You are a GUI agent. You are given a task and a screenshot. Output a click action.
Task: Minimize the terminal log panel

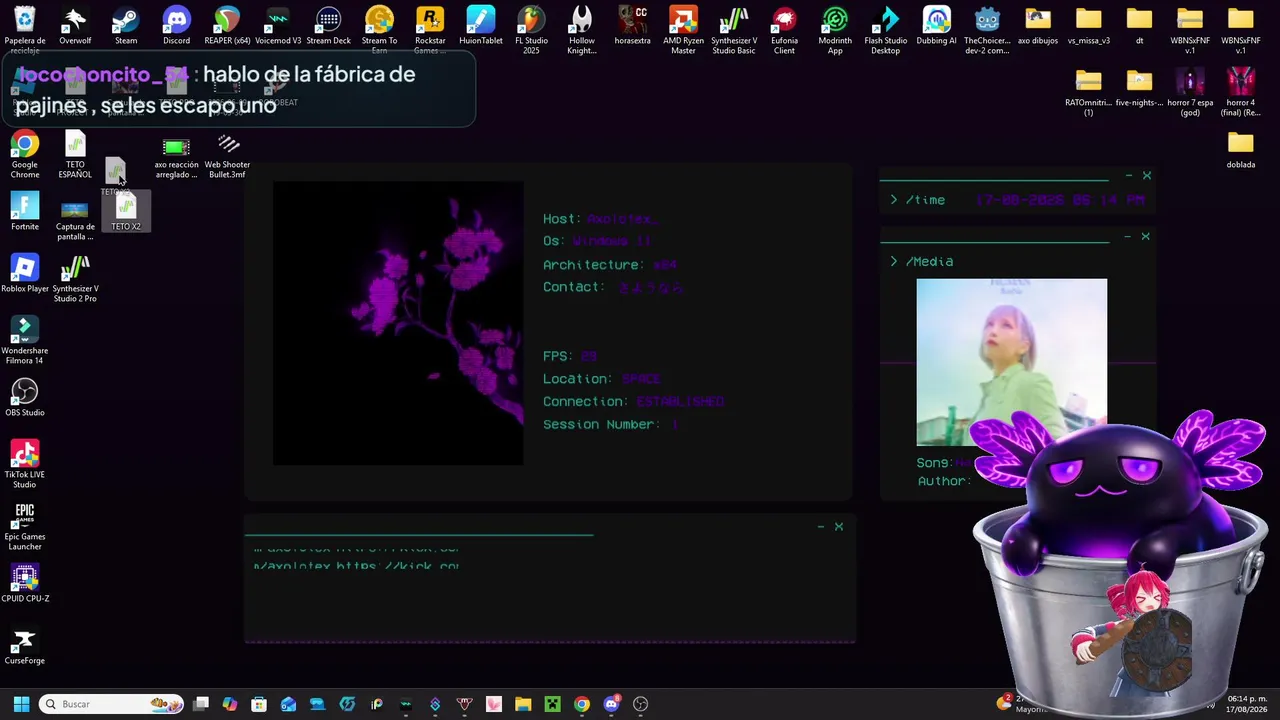click(821, 527)
